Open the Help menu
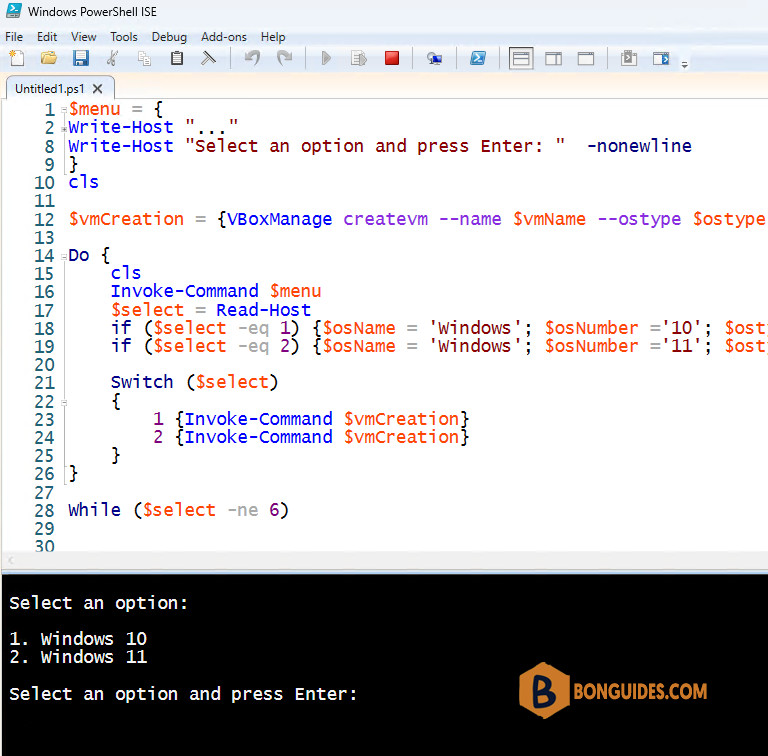 pyautogui.click(x=273, y=37)
